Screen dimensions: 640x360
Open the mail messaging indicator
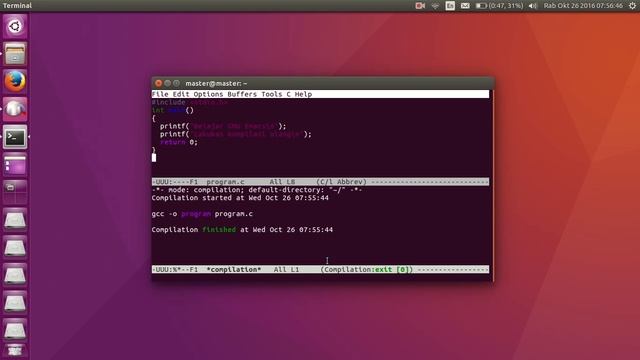pos(465,6)
